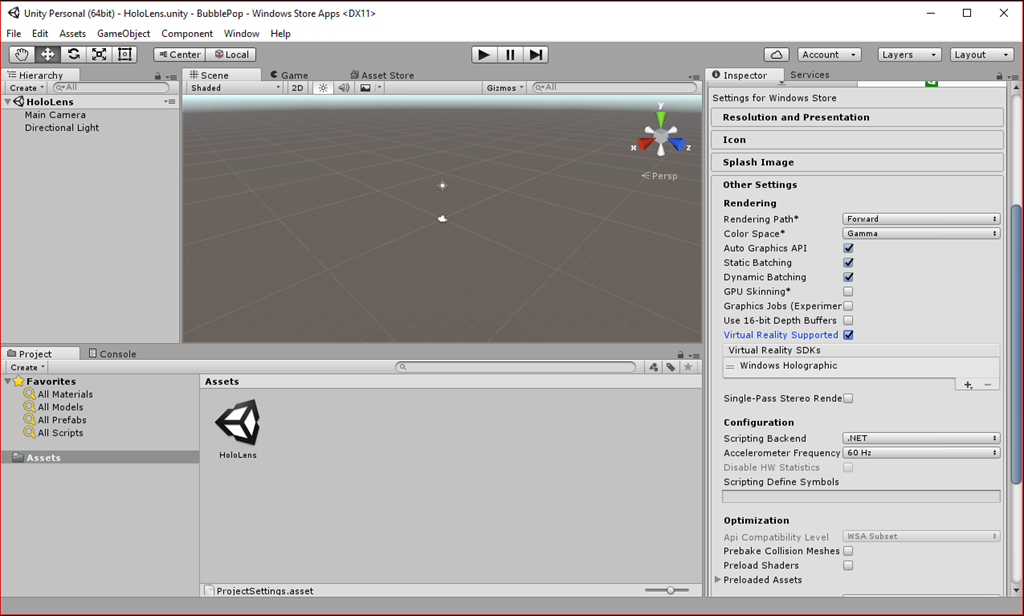The image size is (1024, 616).
Task: Open Project Create dropdown
Action: [27, 367]
